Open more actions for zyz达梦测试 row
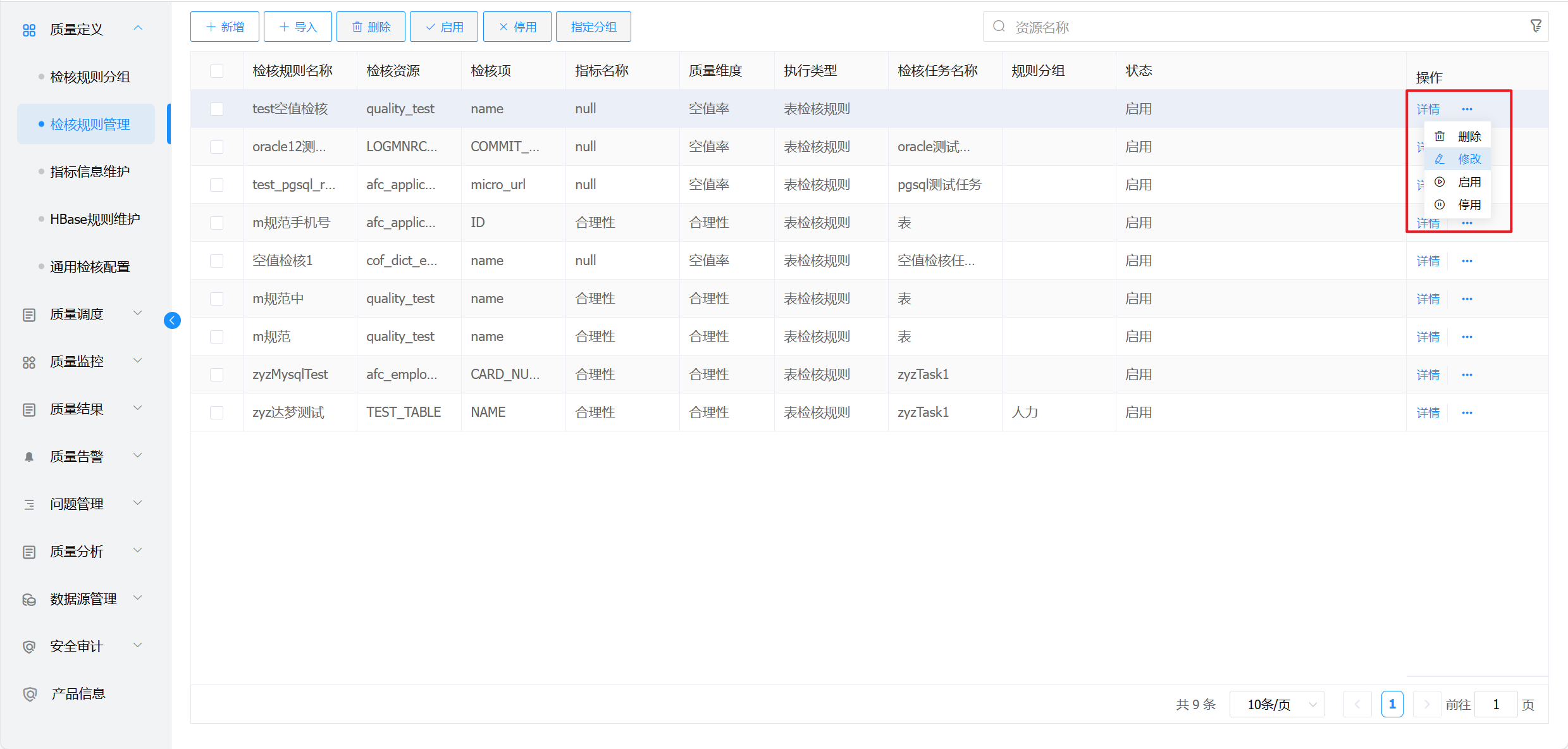 1467,412
